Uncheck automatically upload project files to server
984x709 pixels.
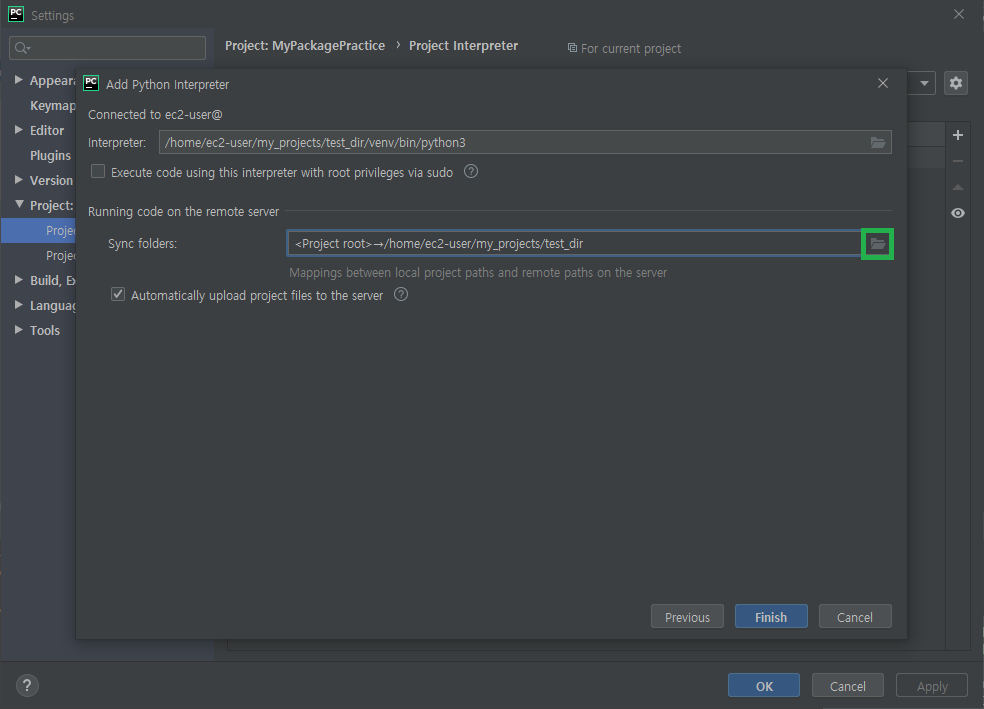tap(118, 294)
